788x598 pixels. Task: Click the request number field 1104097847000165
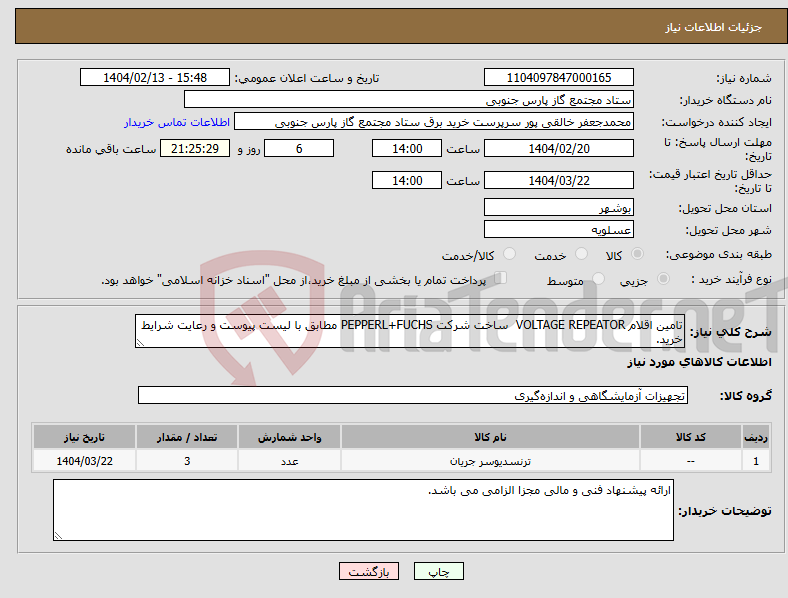click(558, 77)
